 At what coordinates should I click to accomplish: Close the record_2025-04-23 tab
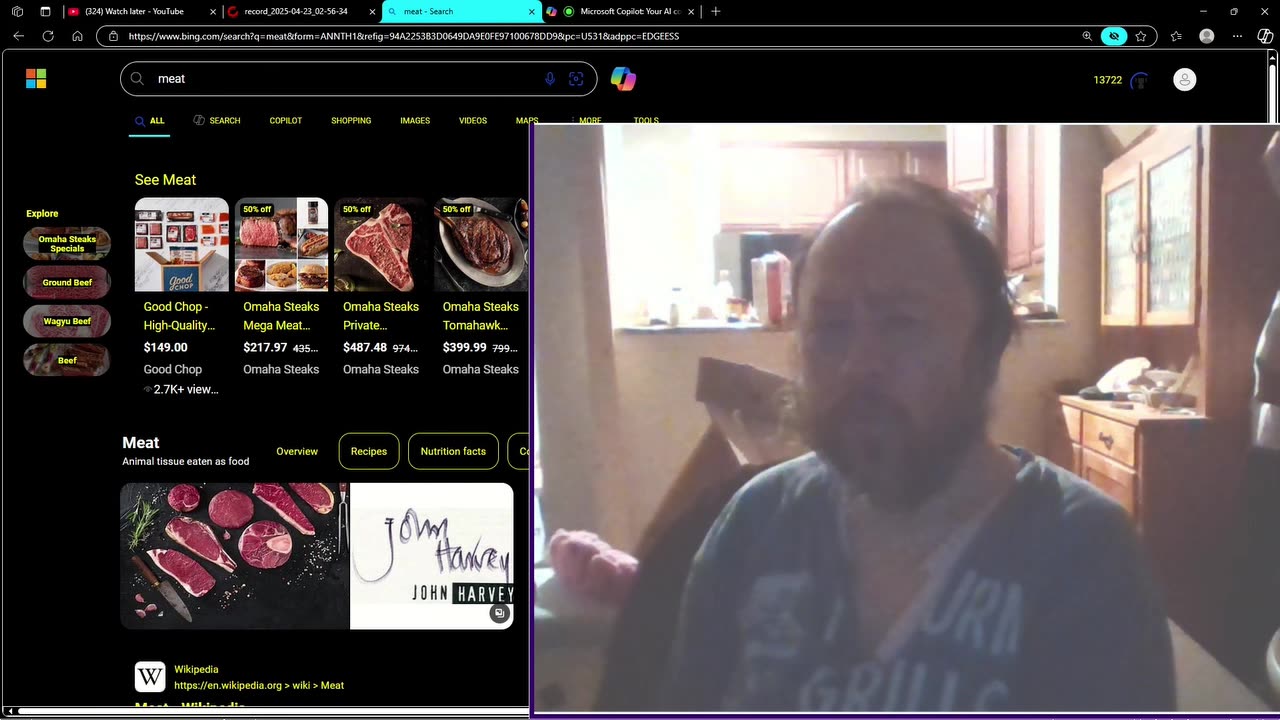[372, 11]
